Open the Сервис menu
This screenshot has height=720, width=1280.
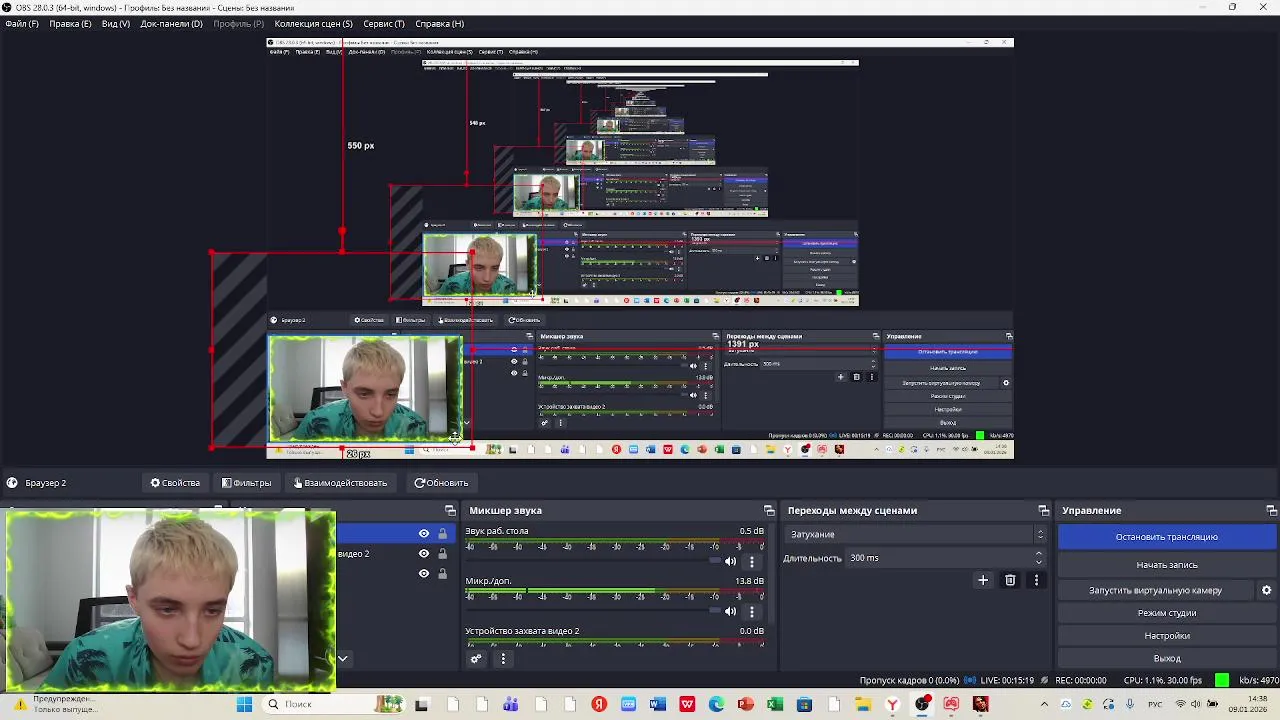[384, 23]
